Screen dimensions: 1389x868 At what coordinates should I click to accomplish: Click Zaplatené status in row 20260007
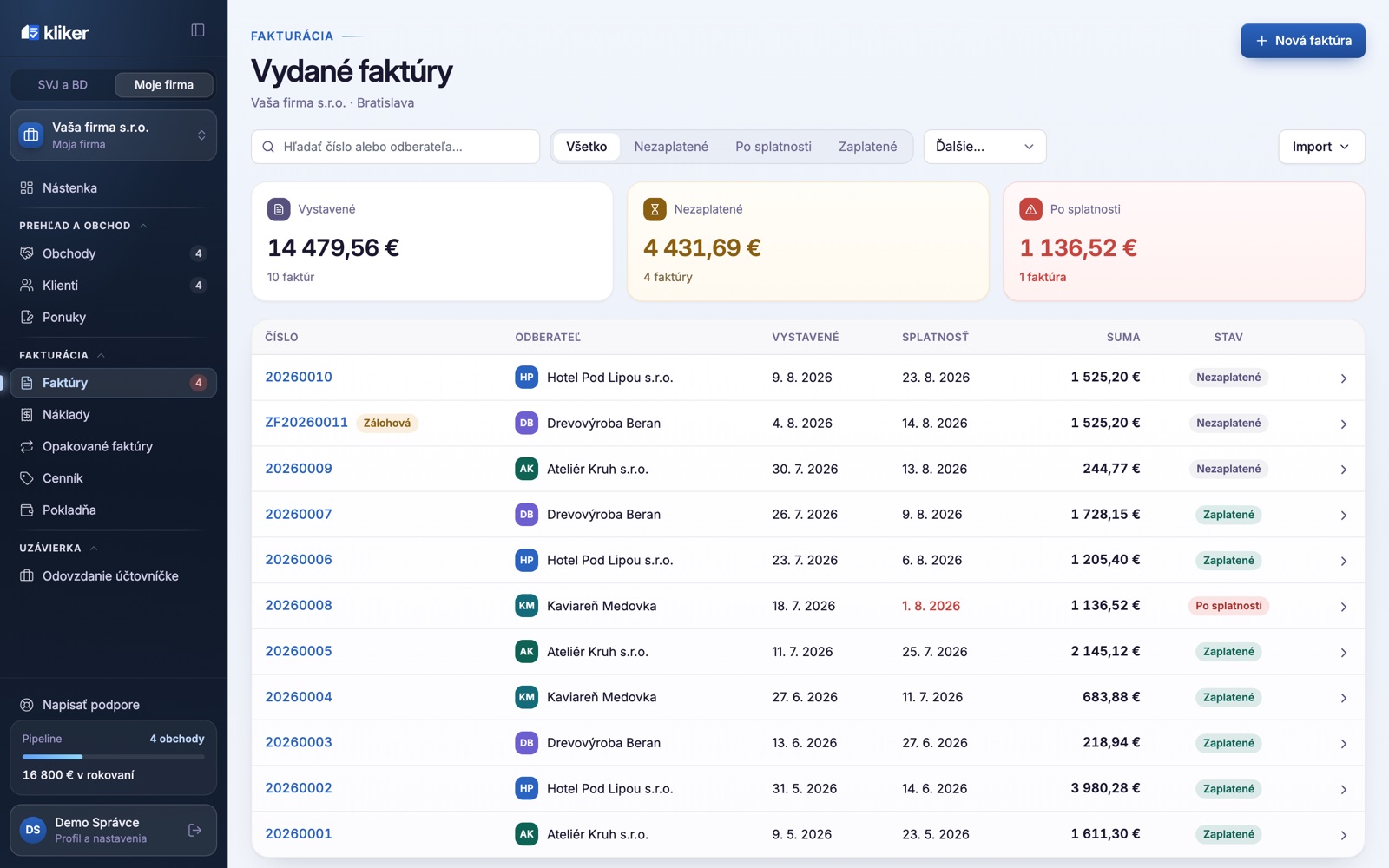1228,515
